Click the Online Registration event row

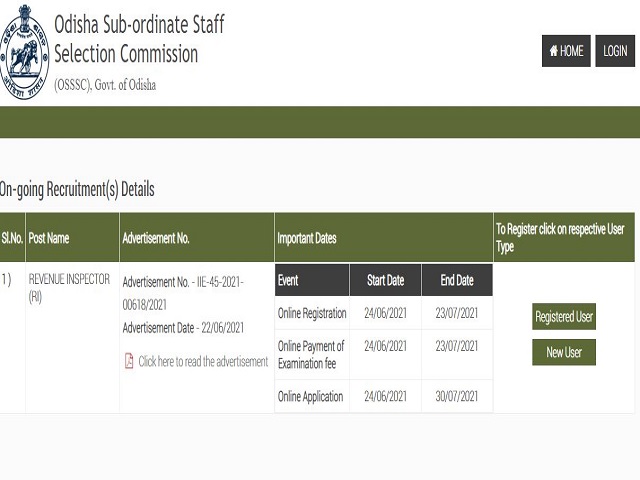pyautogui.click(x=384, y=313)
